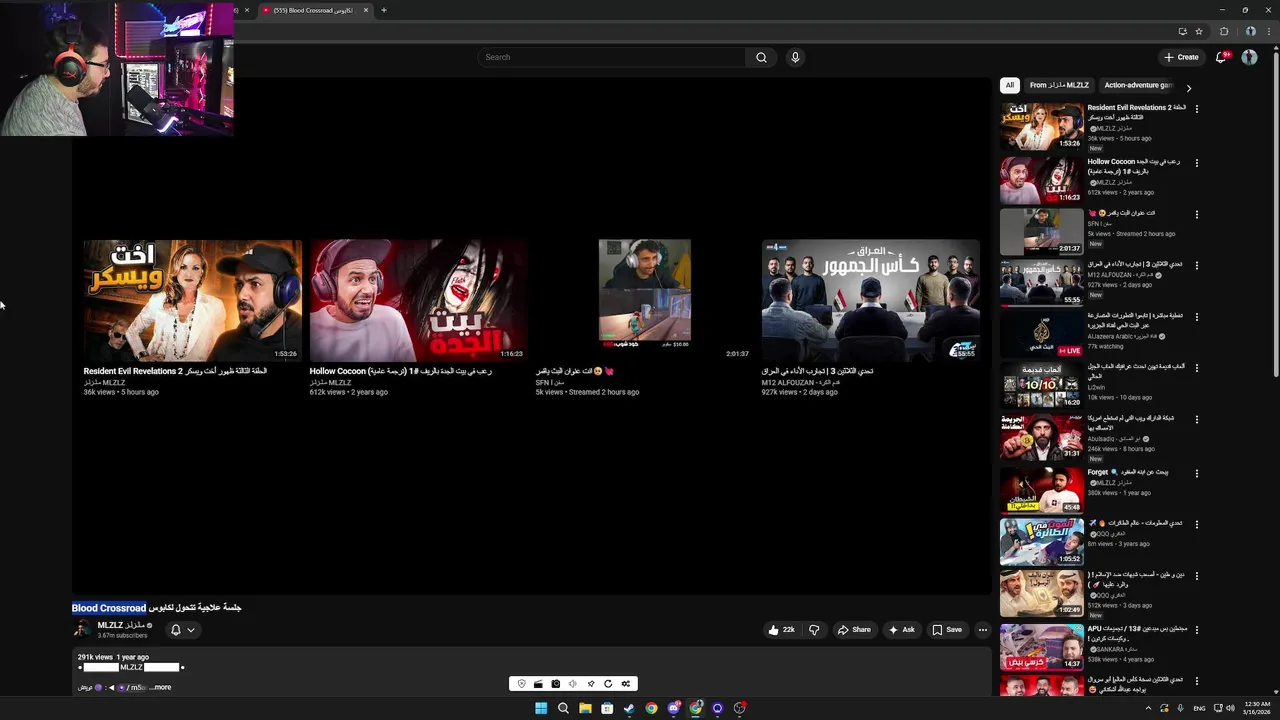
Task: Open options menu for sidebar Resident Evil video
Action: 1196,109
